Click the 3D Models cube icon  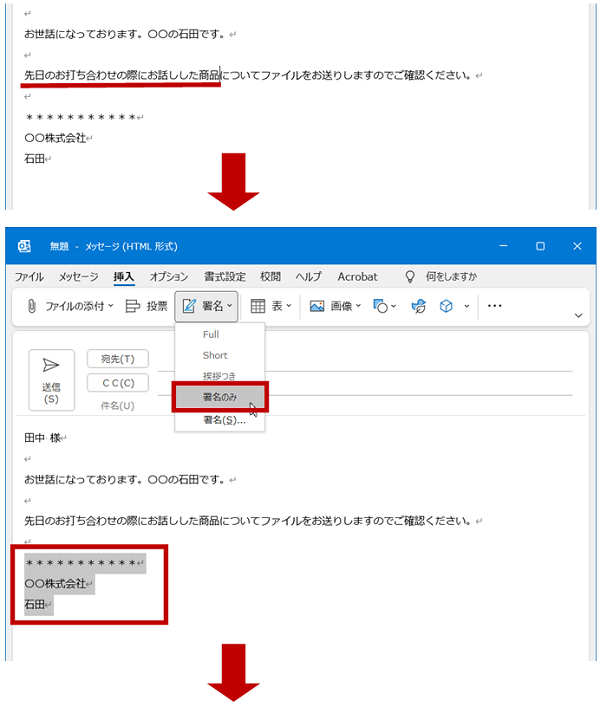coord(447,306)
